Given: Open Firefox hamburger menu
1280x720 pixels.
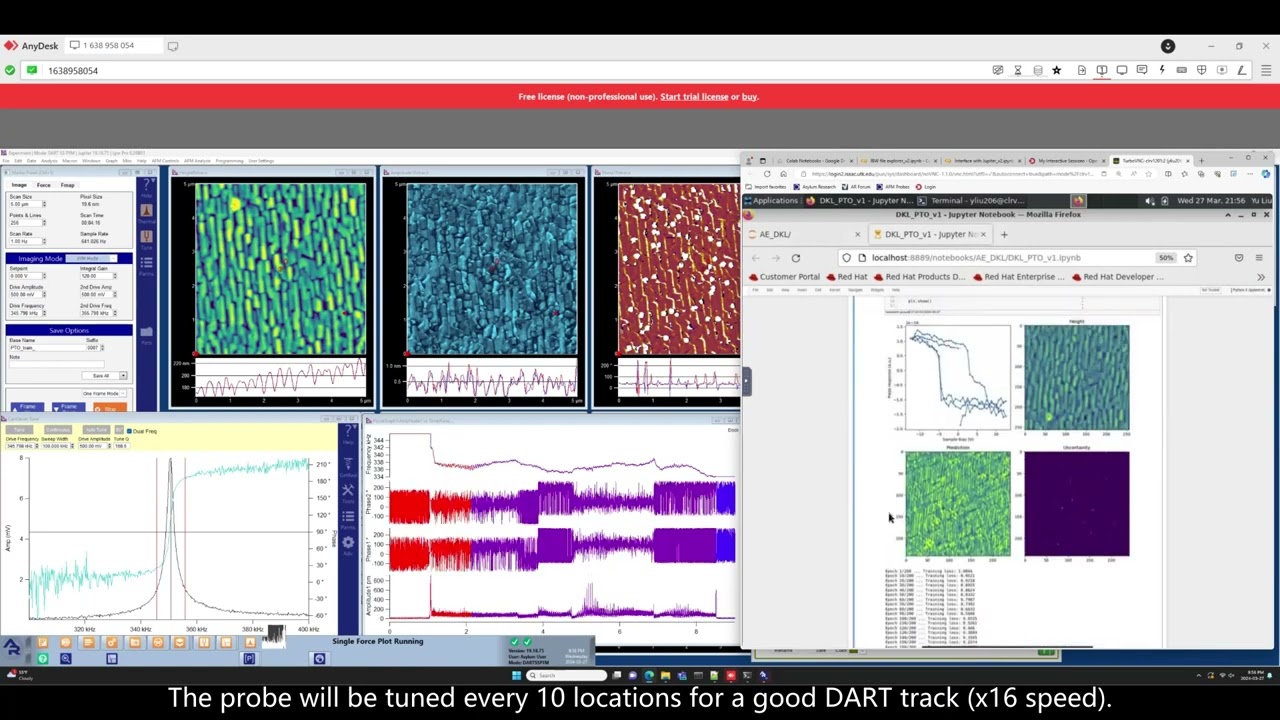Looking at the screenshot, I should [1260, 258].
